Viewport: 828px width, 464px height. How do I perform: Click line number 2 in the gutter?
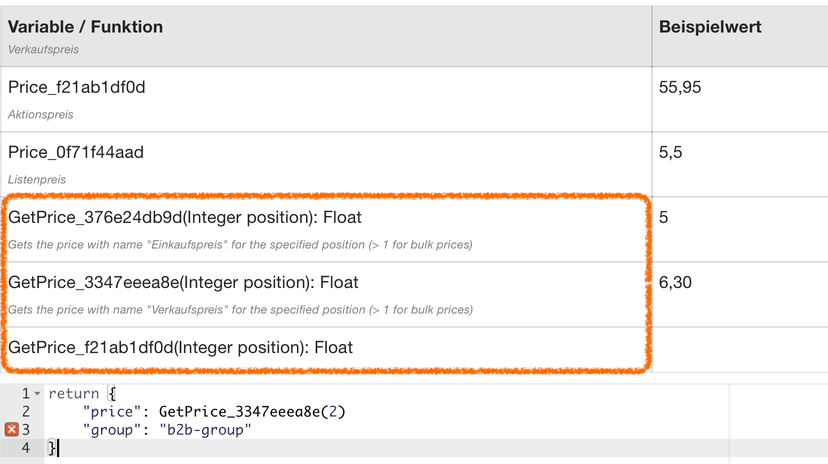pyautogui.click(x=26, y=412)
